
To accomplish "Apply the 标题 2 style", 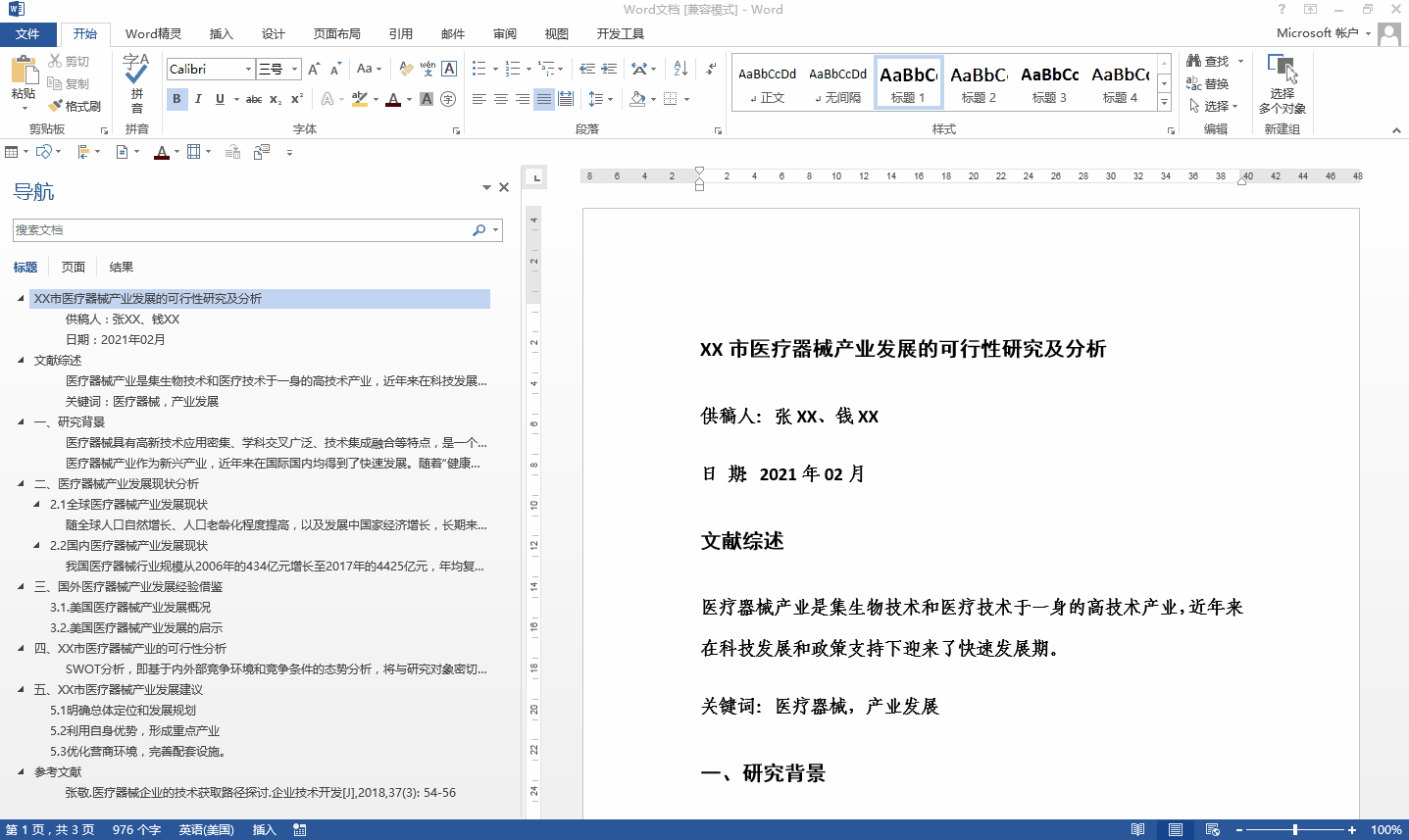I will tap(978, 81).
